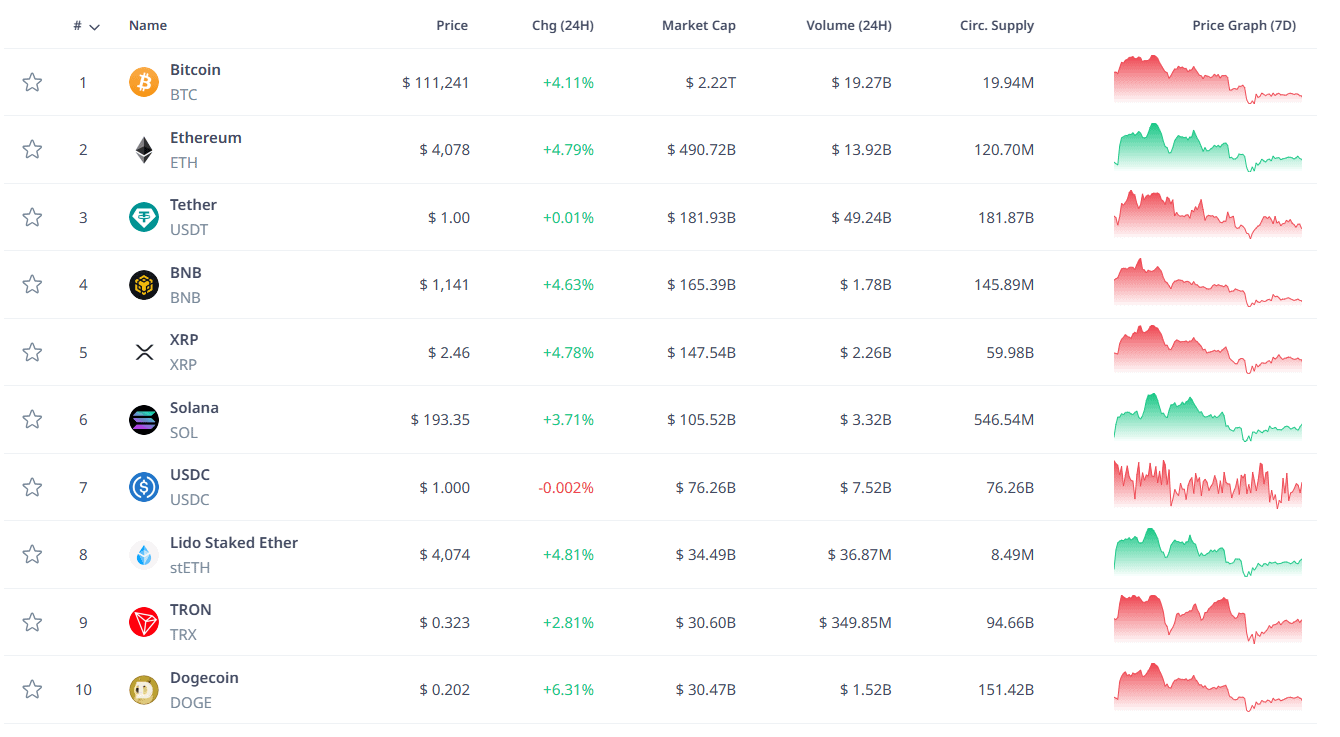Click the USDC logo icon

click(144, 487)
